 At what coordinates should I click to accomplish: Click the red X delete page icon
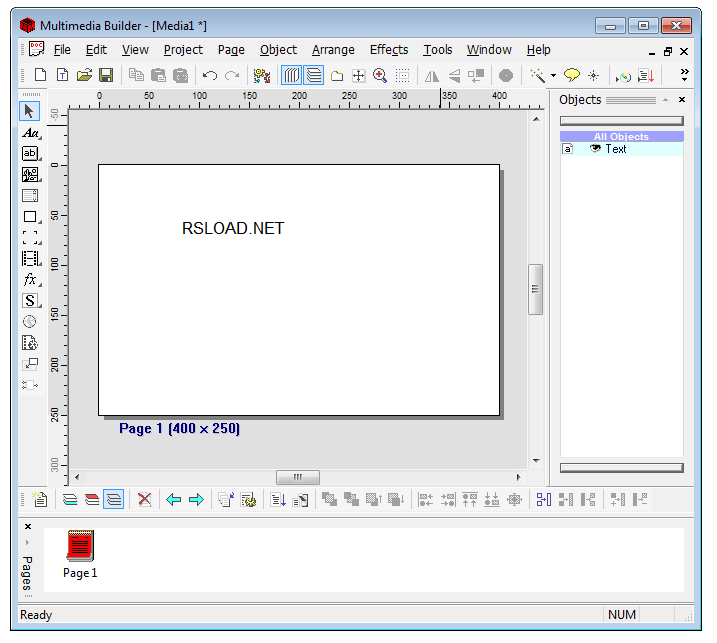[x=144, y=499]
